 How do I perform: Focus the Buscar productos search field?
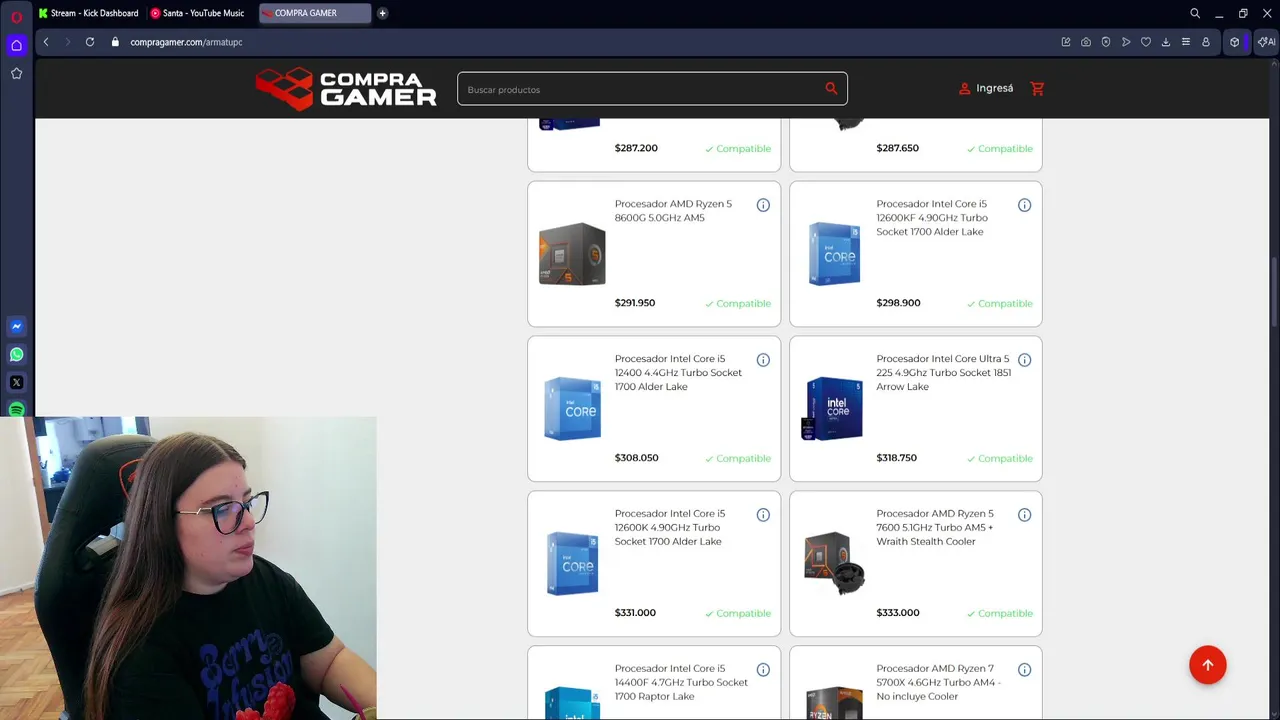click(x=652, y=89)
